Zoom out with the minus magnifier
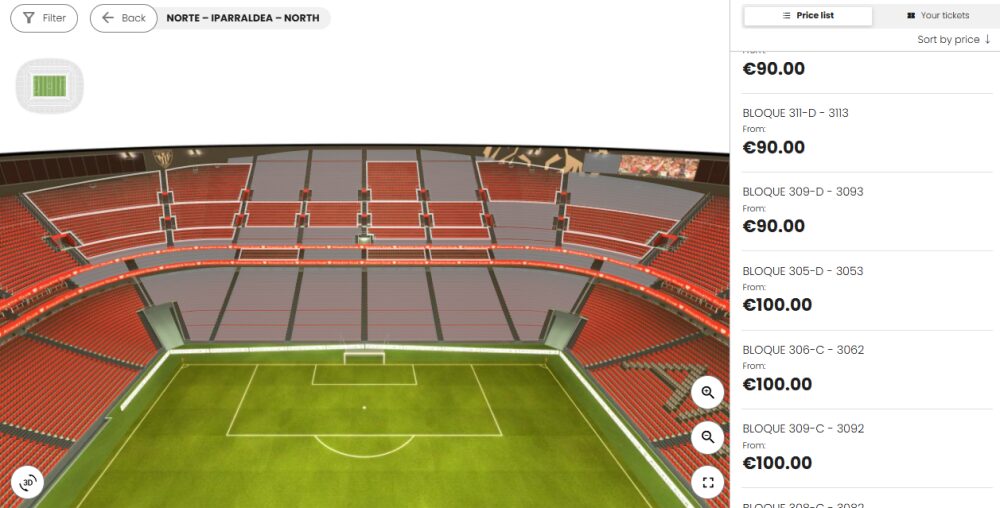This screenshot has height=508, width=1000. 707,437
